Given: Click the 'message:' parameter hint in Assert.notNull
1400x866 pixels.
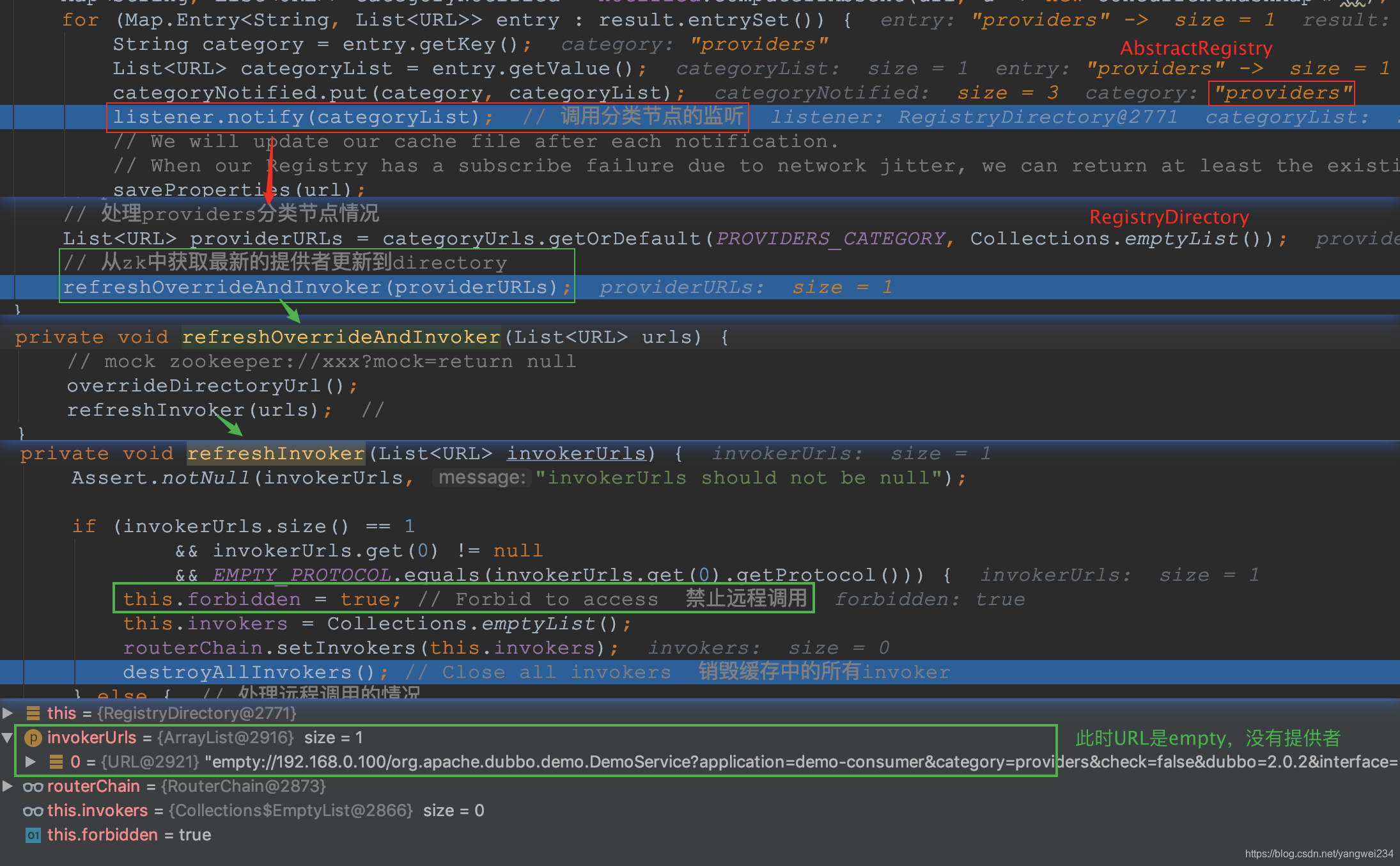Looking at the screenshot, I should coord(481,478).
